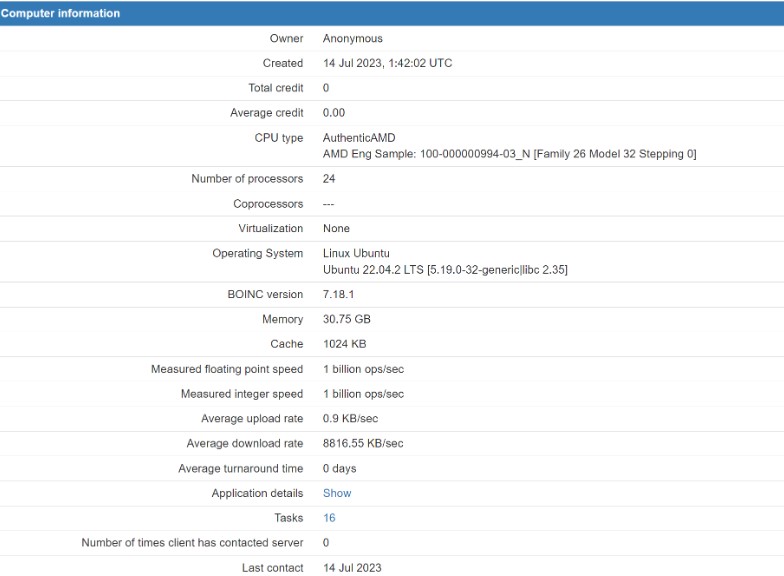Viewport: 784px width, 576px height.
Task: Select the Owner value Anonymous
Action: [x=352, y=39]
